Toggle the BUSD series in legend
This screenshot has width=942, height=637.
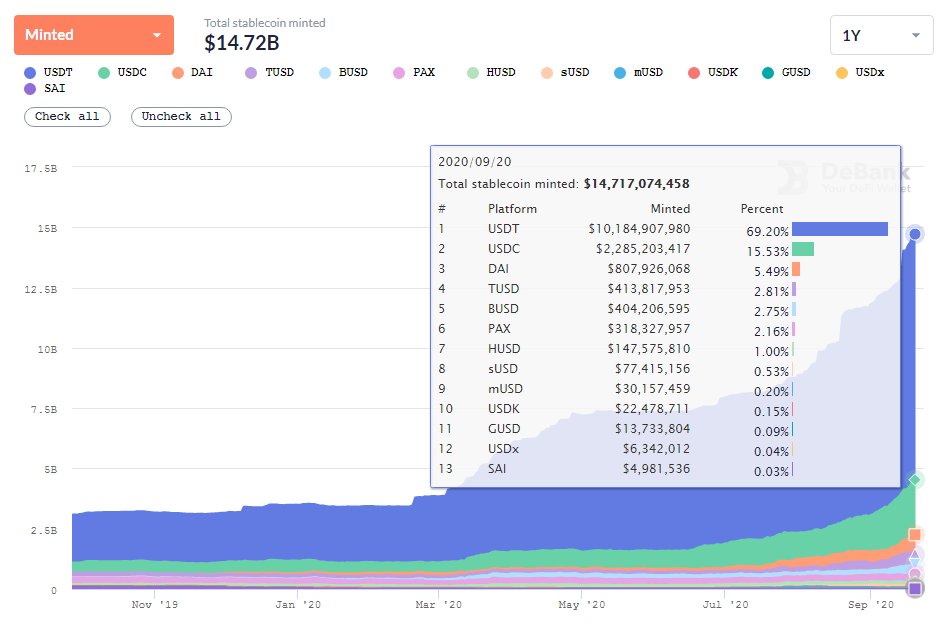344,72
